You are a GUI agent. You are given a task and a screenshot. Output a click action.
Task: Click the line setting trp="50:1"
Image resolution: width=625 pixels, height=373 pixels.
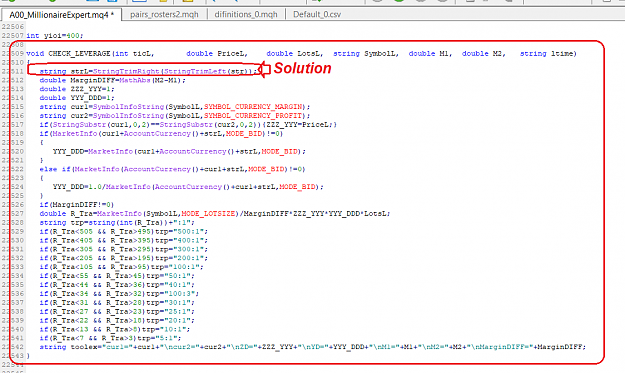coord(117,276)
